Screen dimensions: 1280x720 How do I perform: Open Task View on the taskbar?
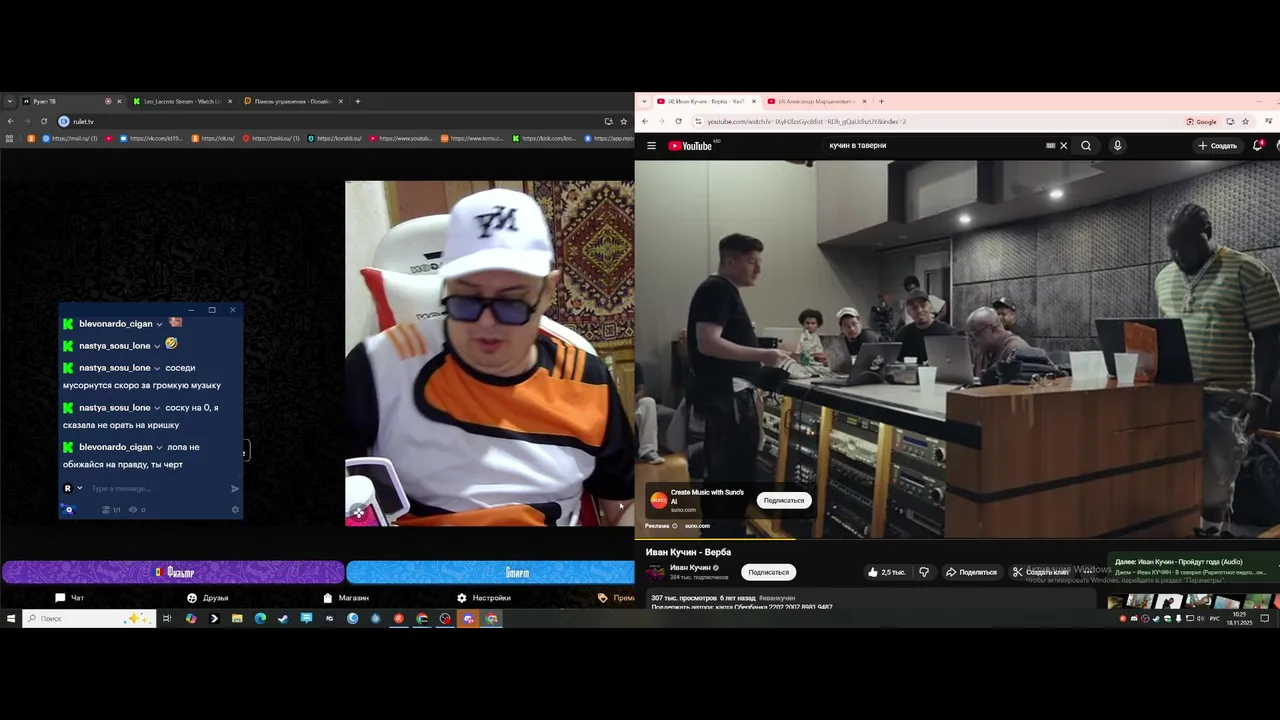pos(167,619)
